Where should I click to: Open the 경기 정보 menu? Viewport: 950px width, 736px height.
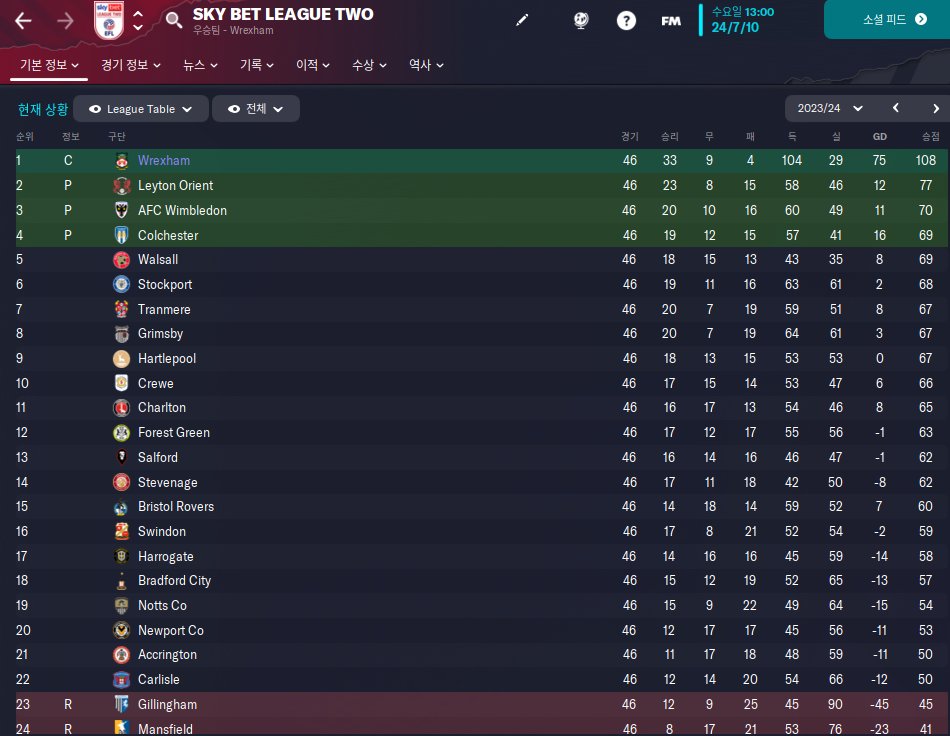click(130, 65)
